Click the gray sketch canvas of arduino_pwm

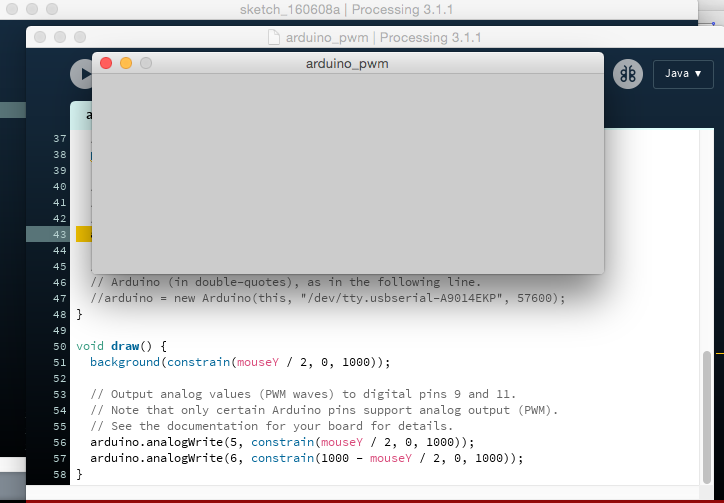pos(348,173)
